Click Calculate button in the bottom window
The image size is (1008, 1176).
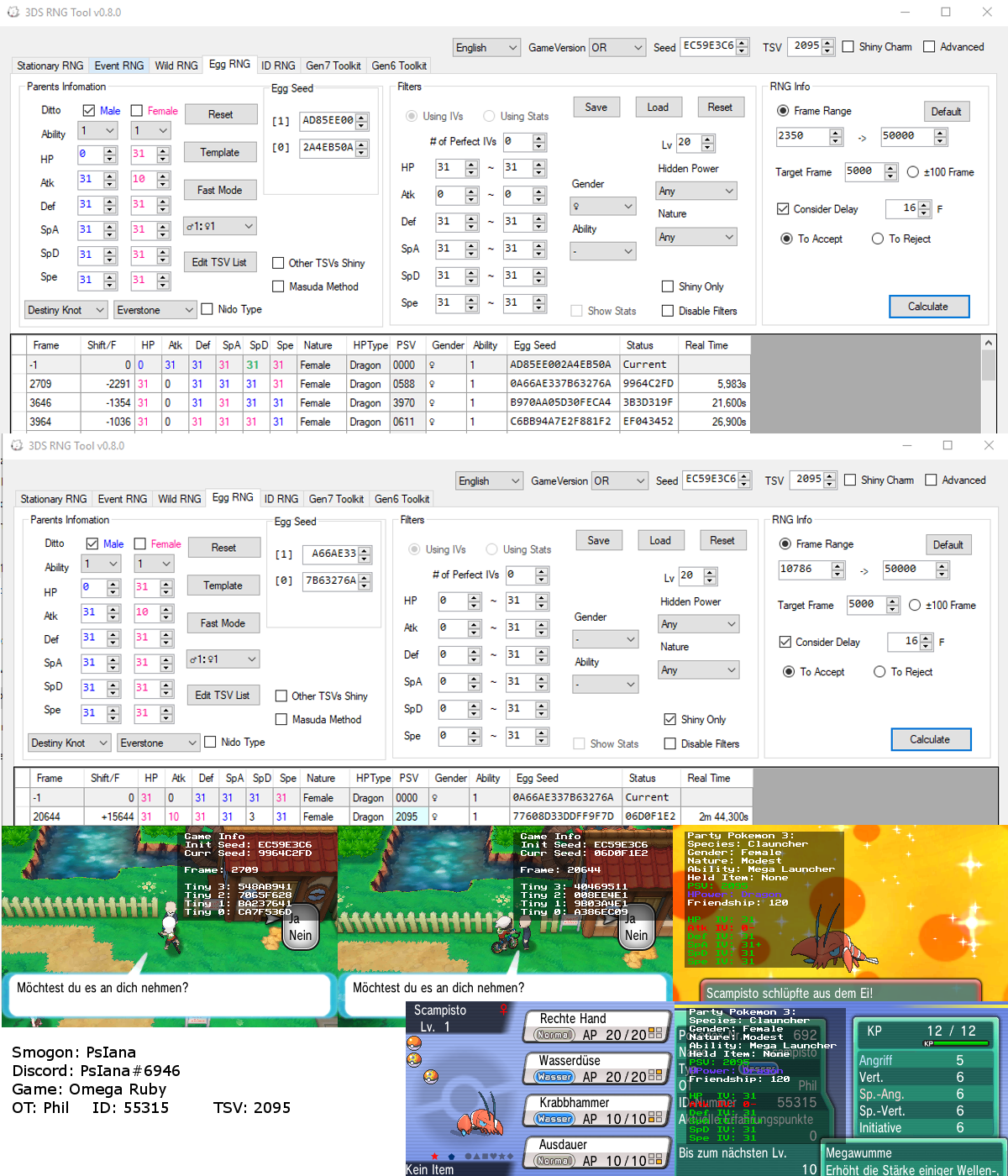coord(931,740)
